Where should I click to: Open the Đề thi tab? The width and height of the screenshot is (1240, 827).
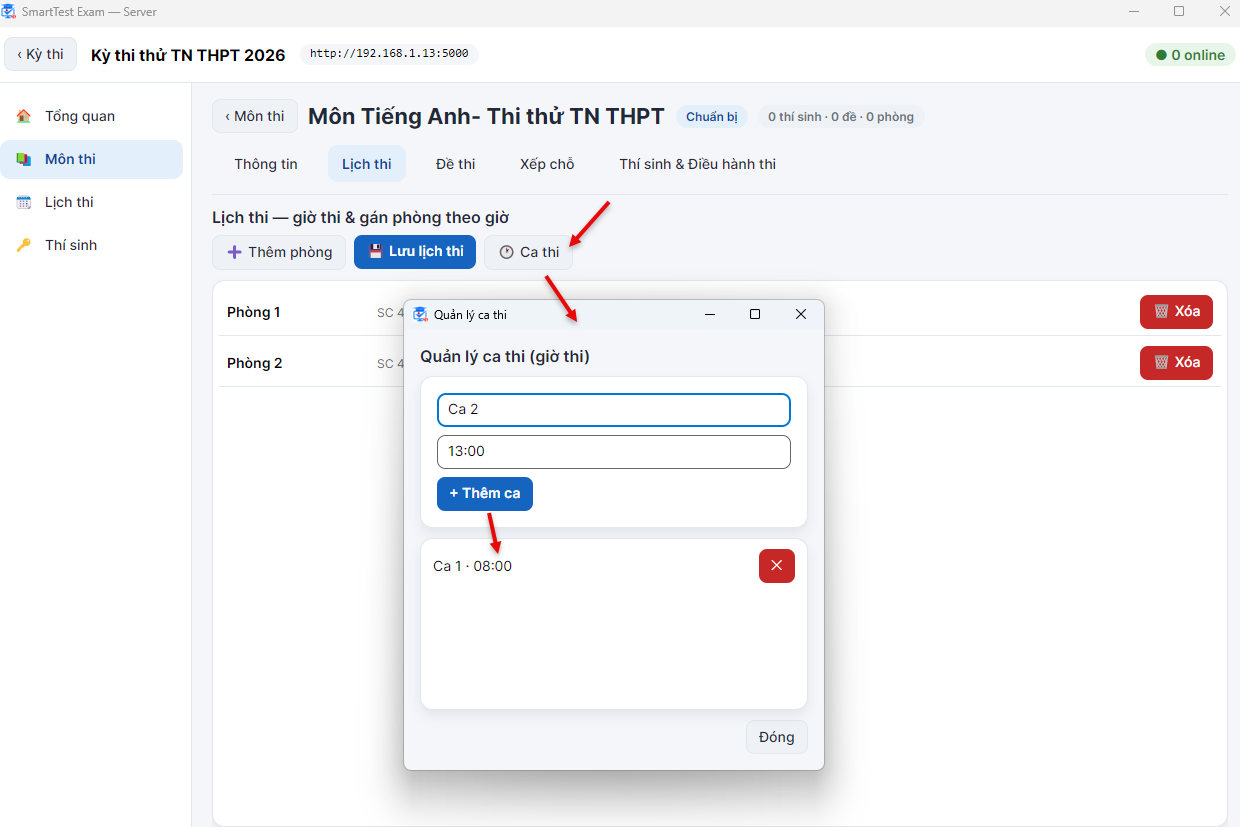[x=456, y=164]
